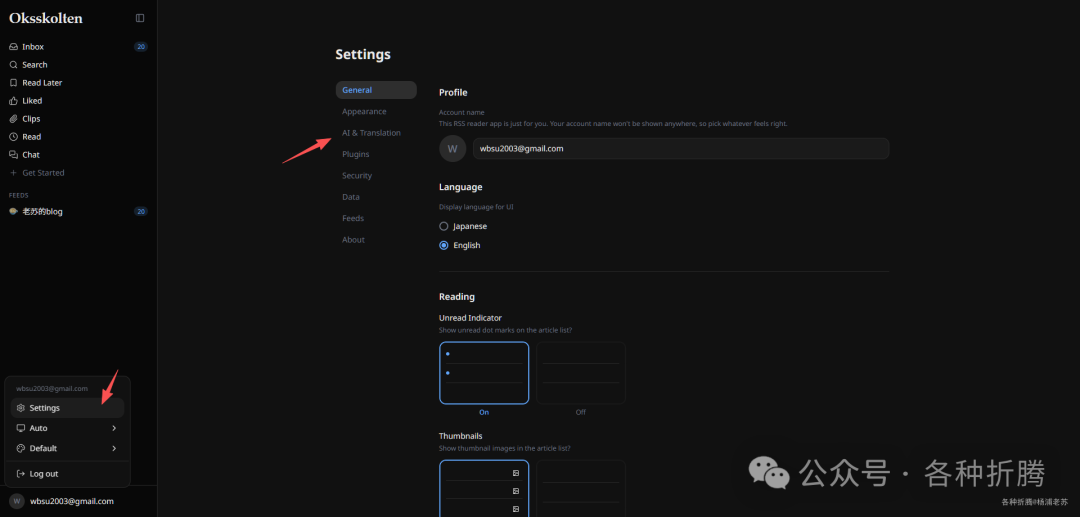
Task: Open Settings from the account popup menu
Action: click(x=68, y=408)
